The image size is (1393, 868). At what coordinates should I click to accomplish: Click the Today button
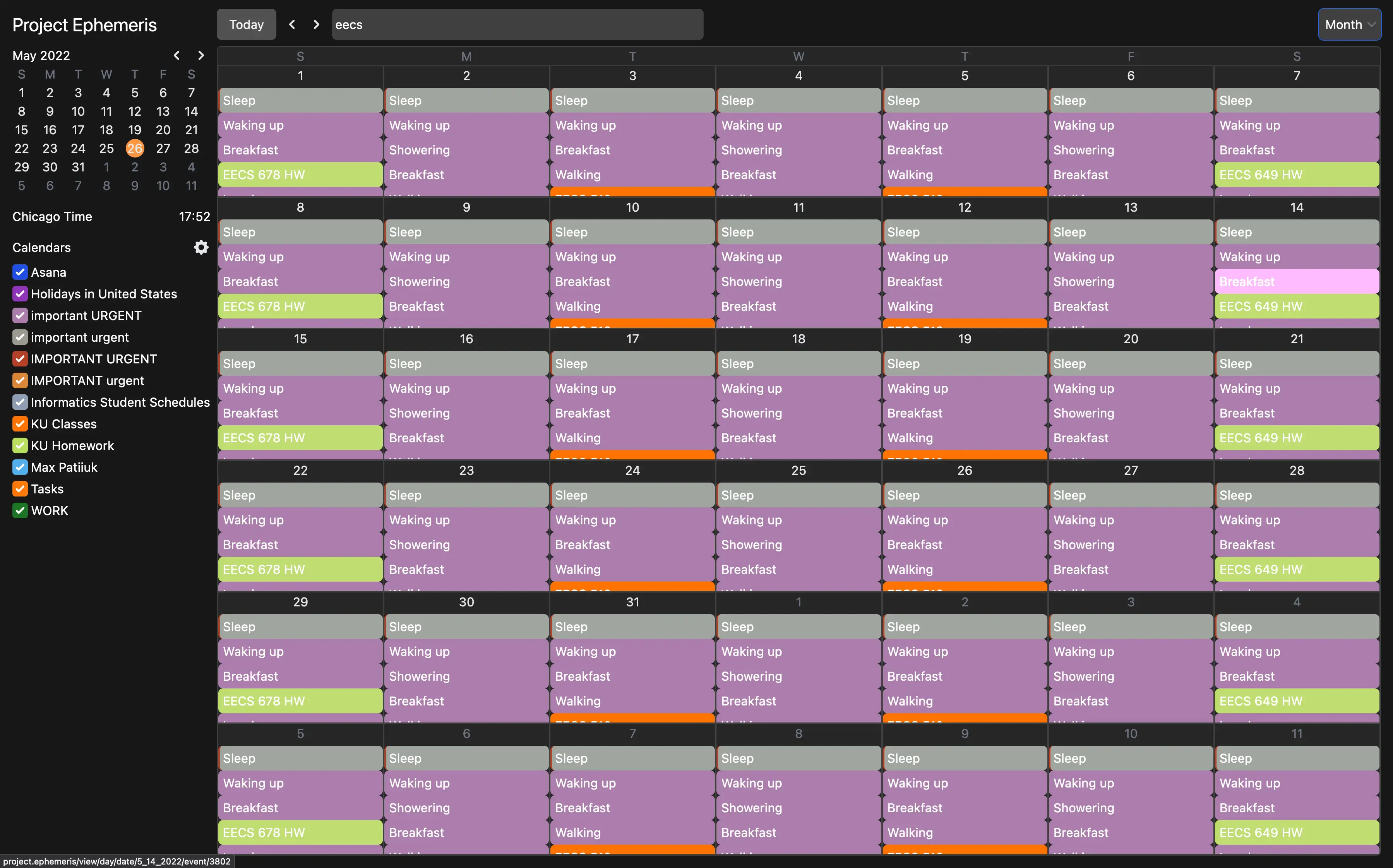pos(246,25)
